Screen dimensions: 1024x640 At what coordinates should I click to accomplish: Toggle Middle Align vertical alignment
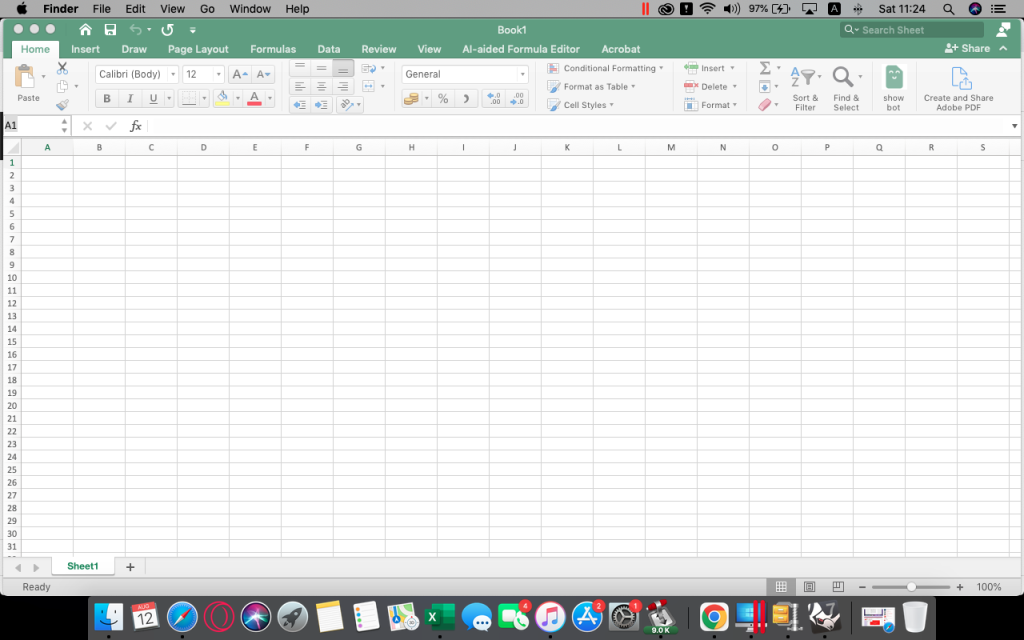[321, 68]
